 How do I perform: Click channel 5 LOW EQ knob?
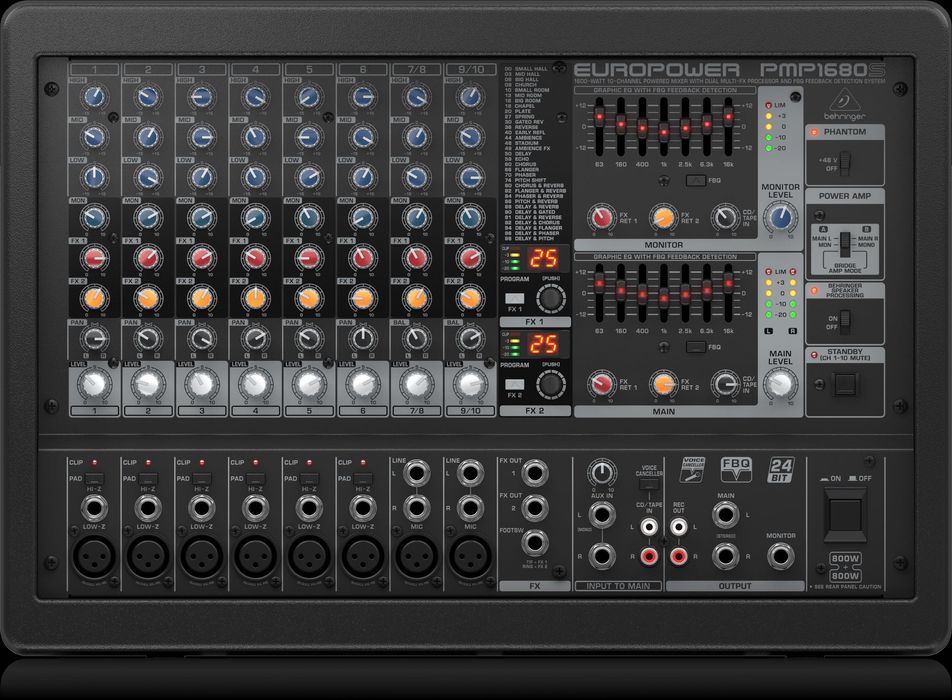coord(309,177)
